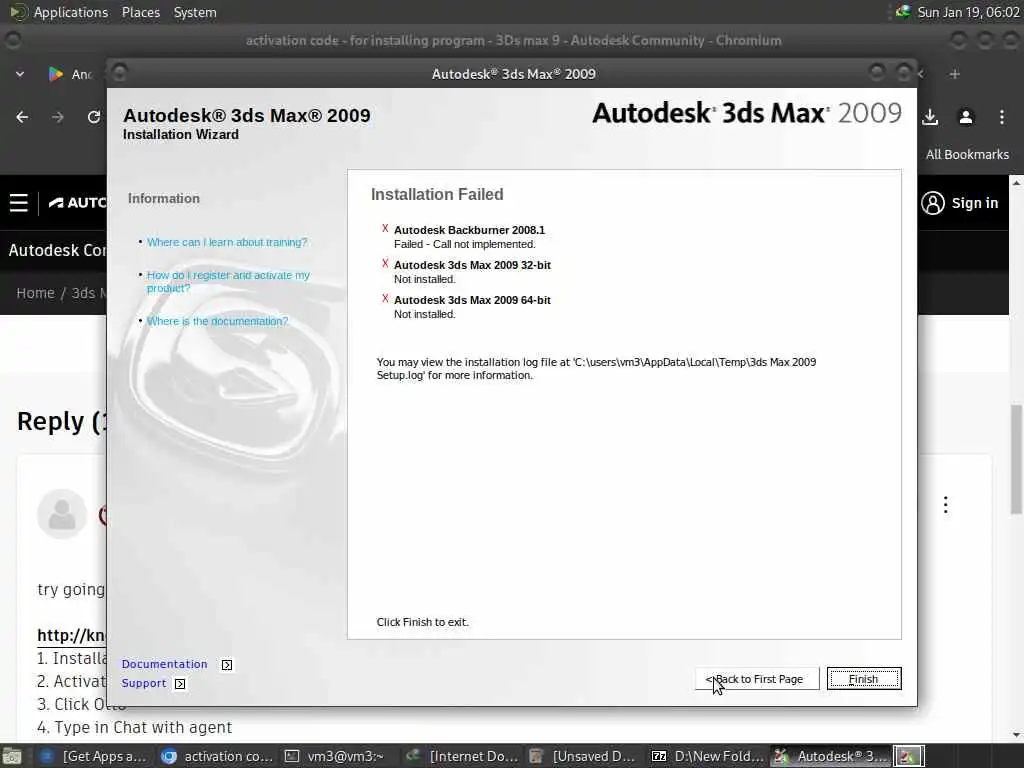Click 'Autodesk 3ds Max 2009 32-bit' entry
Screen dimensions: 1024x768
click(x=472, y=265)
